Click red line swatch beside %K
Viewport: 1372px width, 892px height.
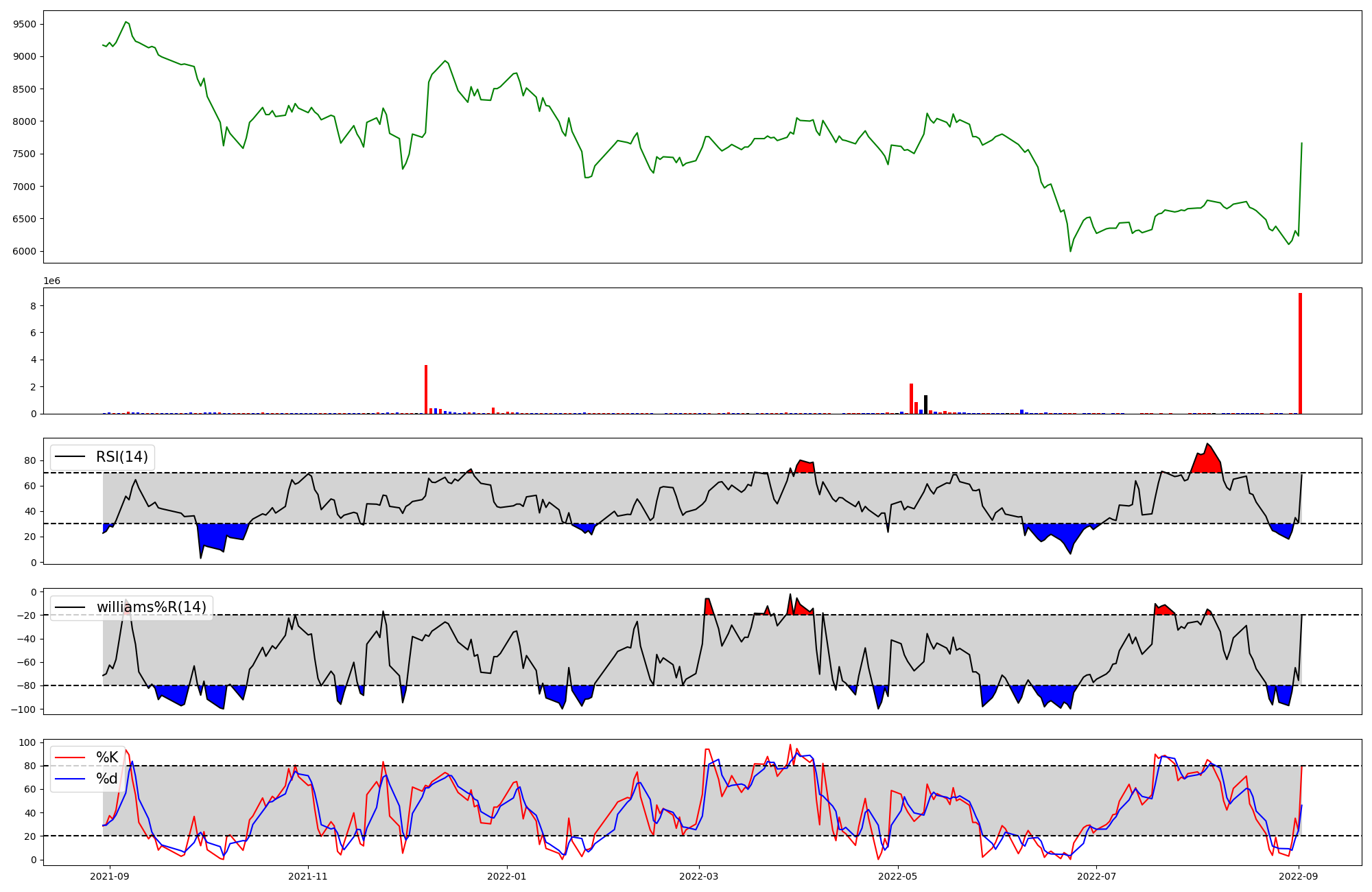click(70, 758)
